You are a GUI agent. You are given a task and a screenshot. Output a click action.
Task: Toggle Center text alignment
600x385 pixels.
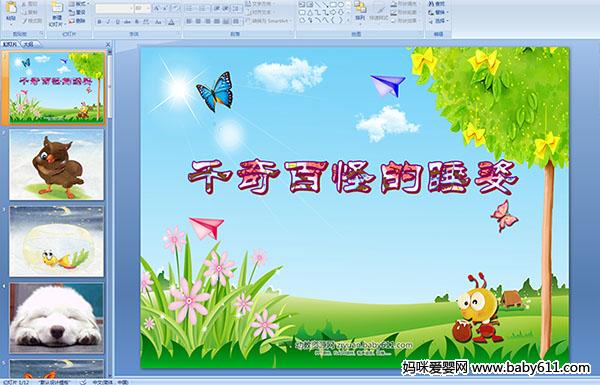click(198, 21)
